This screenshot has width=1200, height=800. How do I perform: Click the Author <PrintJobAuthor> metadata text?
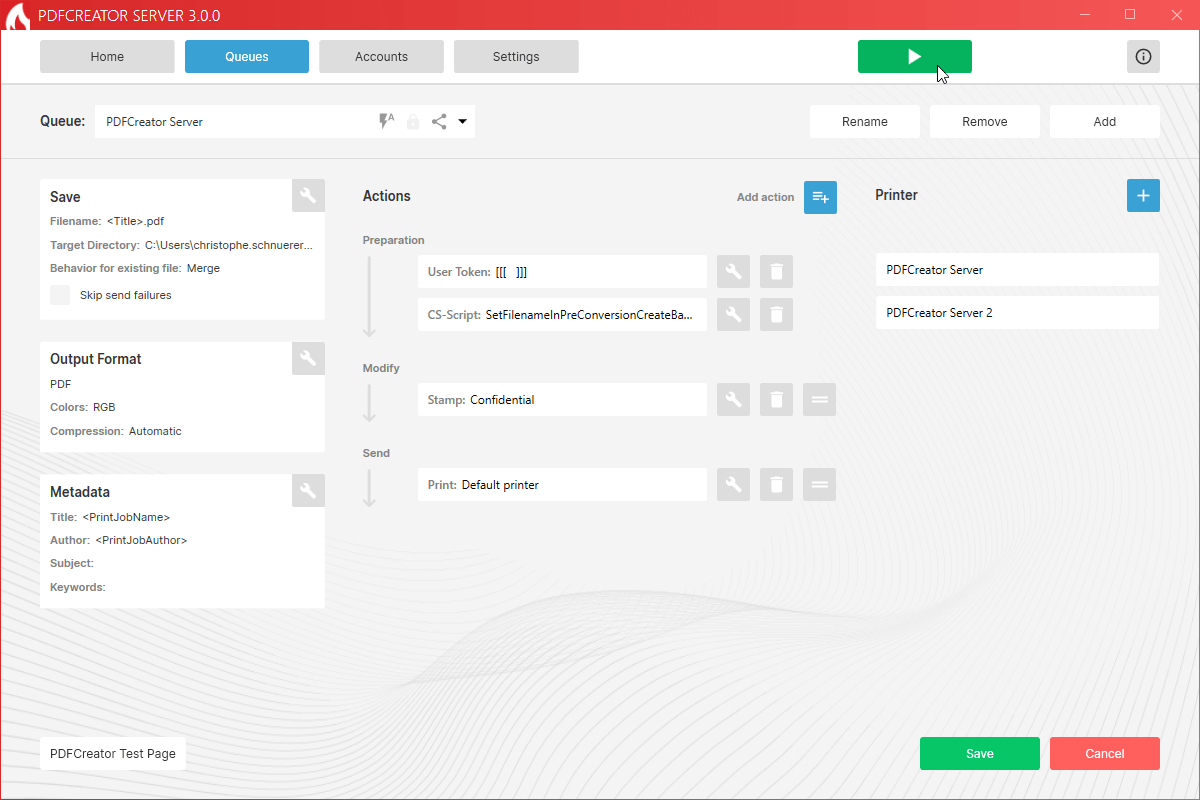[x=119, y=540]
